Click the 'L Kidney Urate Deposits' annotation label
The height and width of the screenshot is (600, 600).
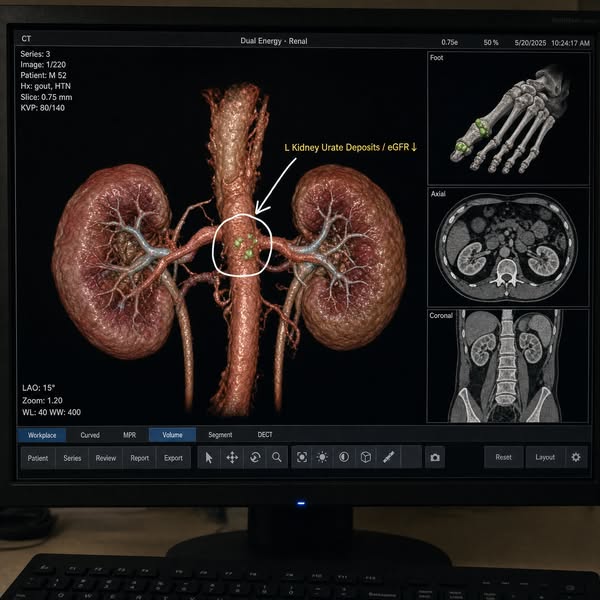(332, 147)
